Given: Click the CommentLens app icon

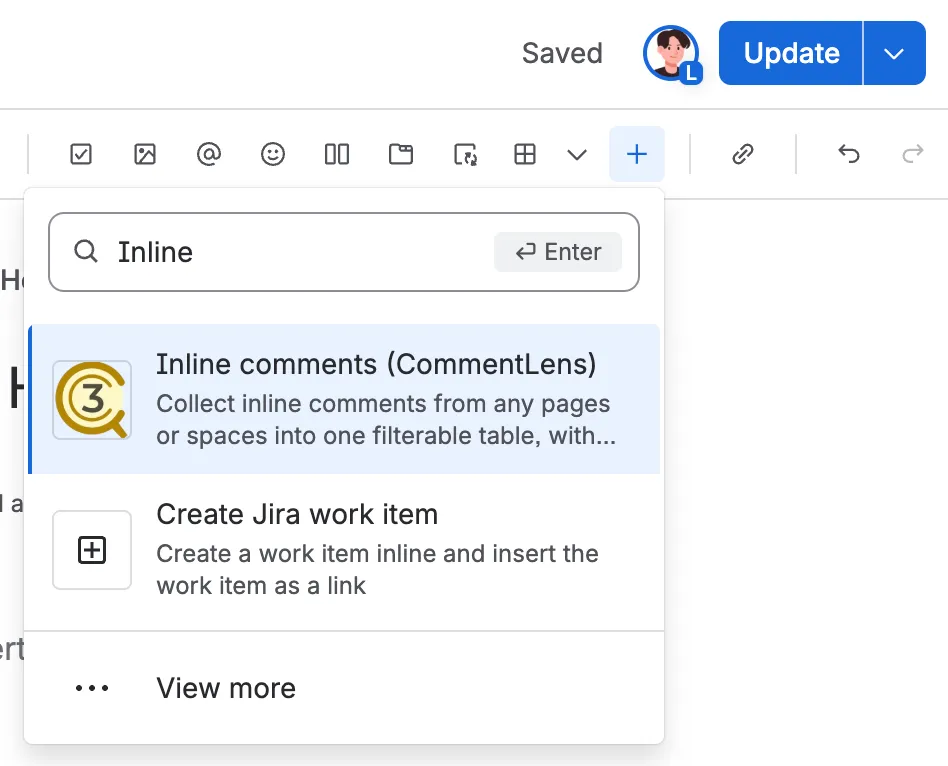Looking at the screenshot, I should [x=92, y=400].
